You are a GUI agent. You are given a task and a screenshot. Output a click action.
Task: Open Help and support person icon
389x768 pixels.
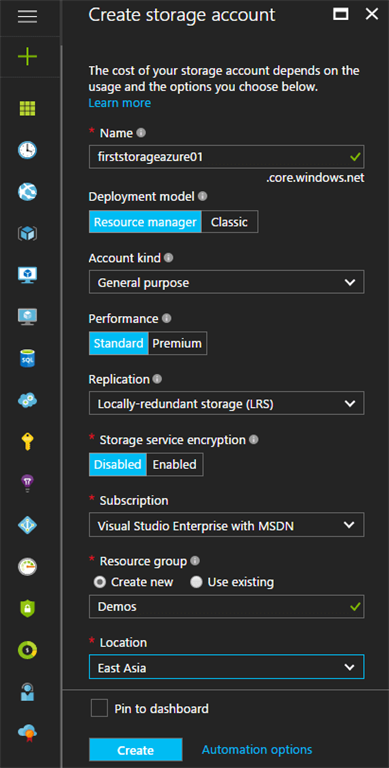coord(27,692)
